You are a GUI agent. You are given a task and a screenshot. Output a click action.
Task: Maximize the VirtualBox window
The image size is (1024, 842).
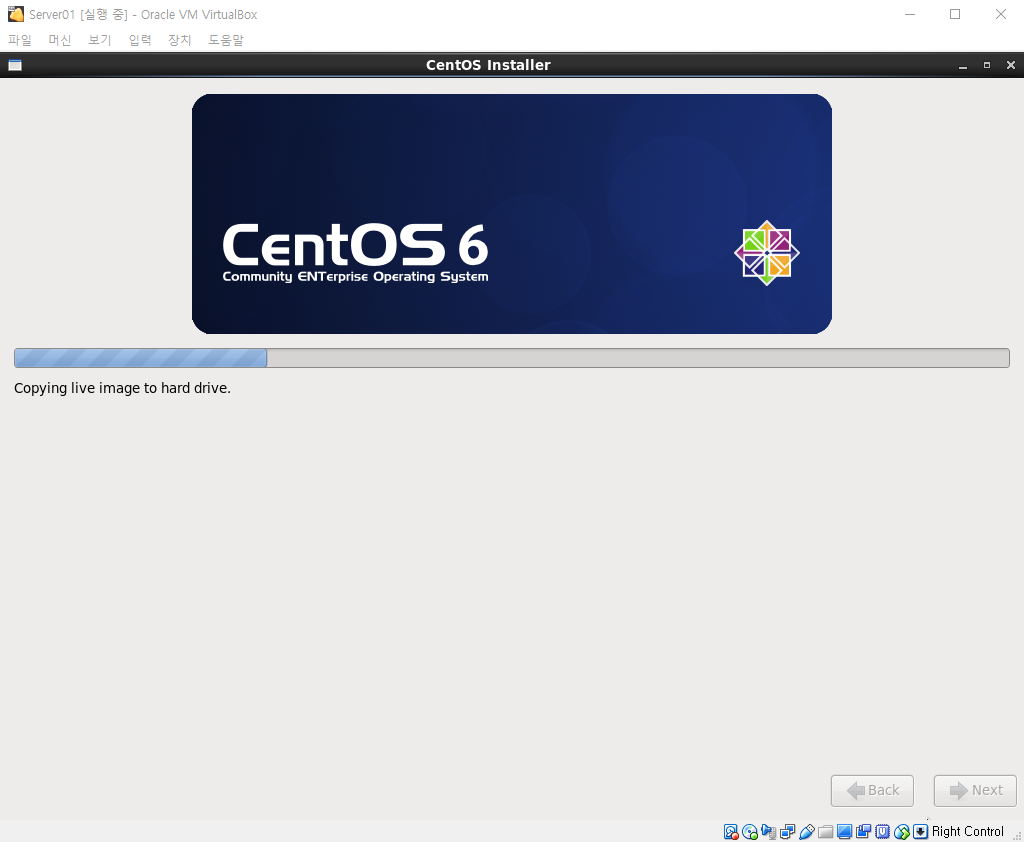(955, 14)
